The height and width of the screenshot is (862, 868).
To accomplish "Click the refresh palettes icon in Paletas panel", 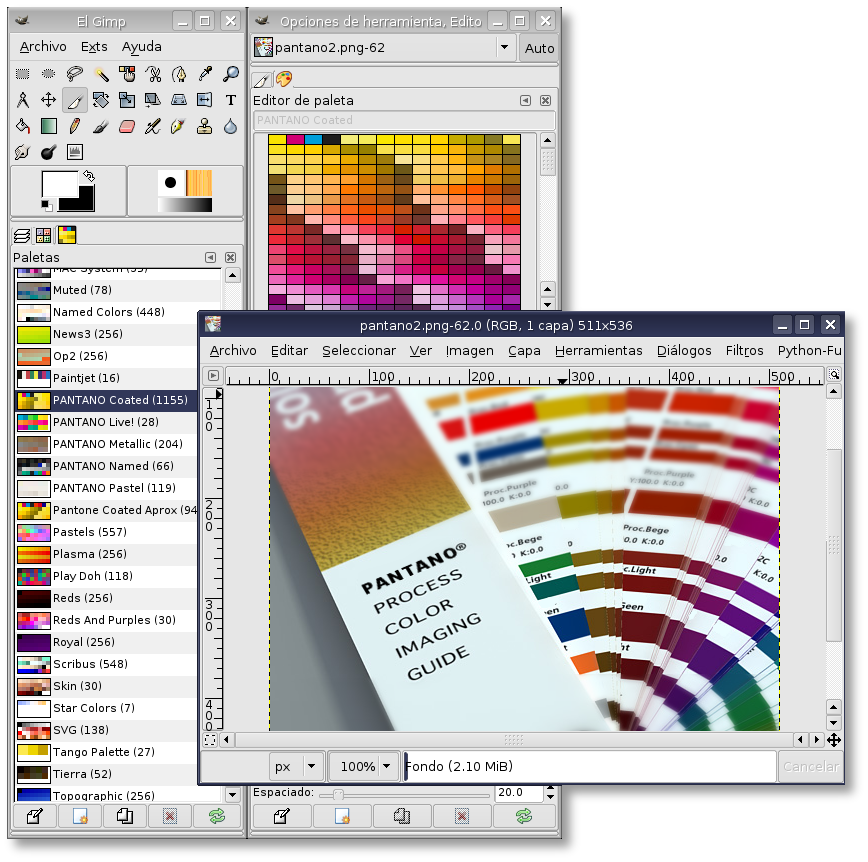I will [216, 816].
